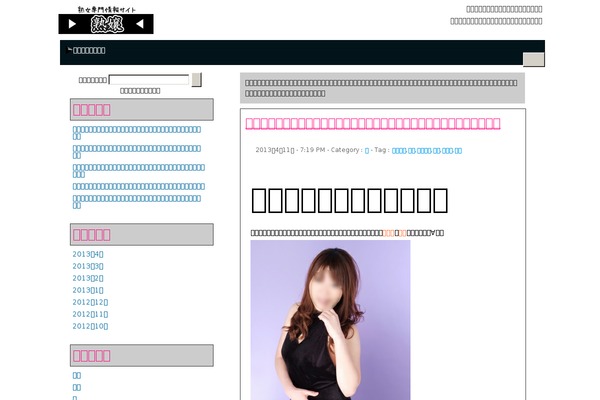
Task: Open the first category link under third sidebar heading
Action: [x=77, y=376]
